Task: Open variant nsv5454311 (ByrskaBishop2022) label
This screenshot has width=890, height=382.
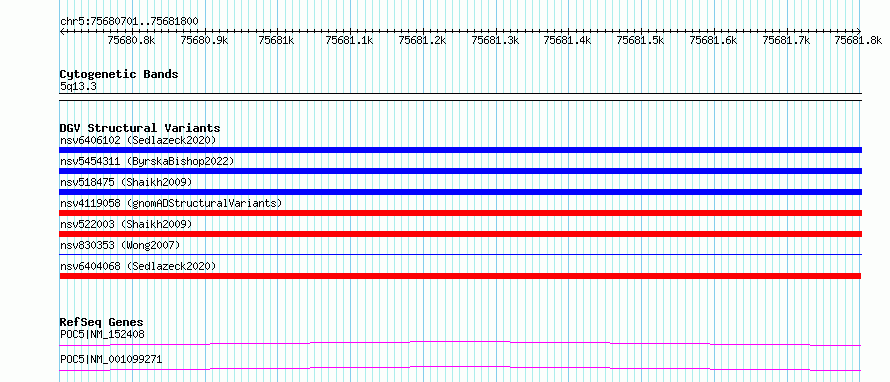Action: pos(147,161)
